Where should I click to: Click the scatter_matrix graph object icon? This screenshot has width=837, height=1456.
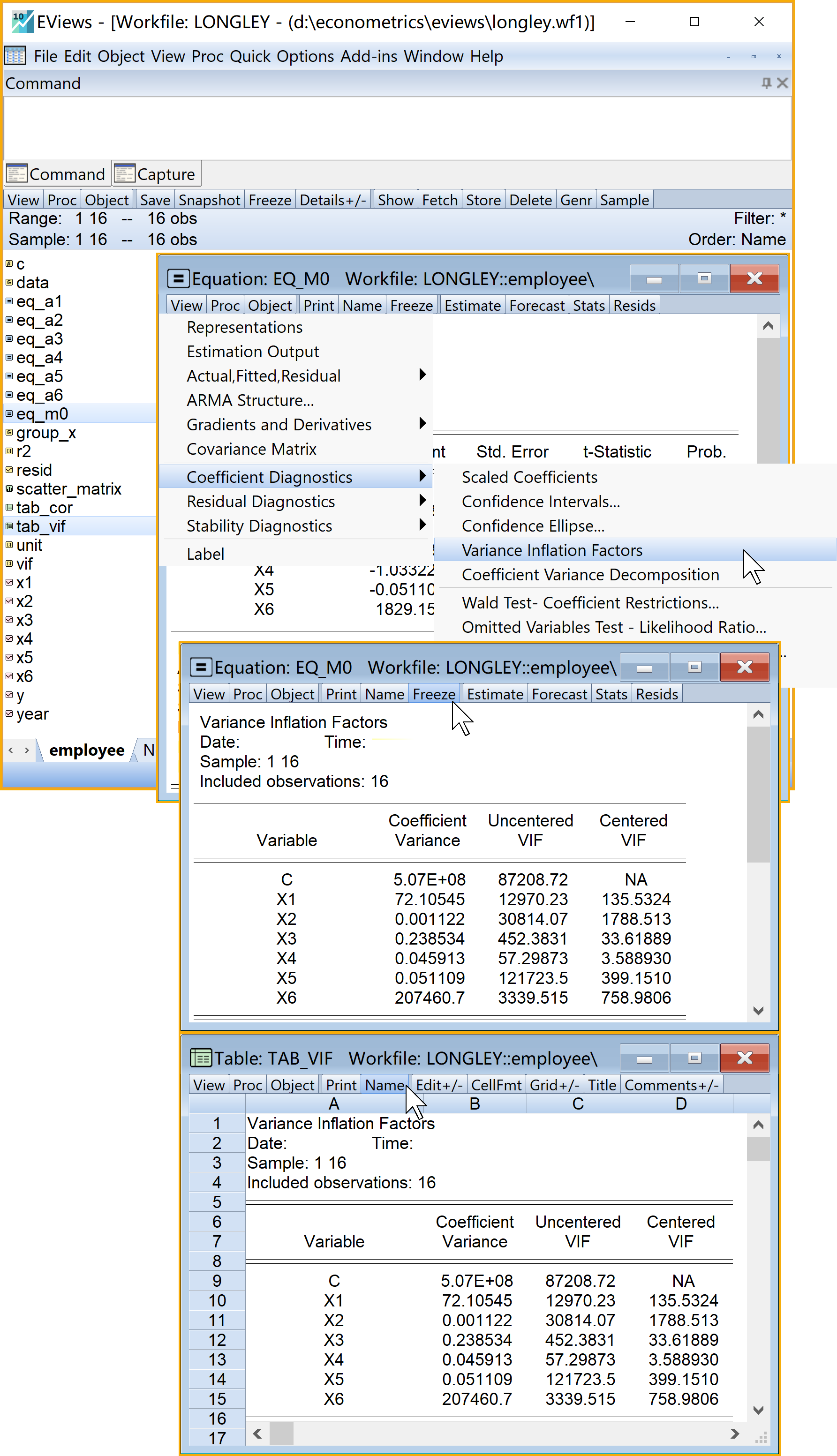[9, 489]
